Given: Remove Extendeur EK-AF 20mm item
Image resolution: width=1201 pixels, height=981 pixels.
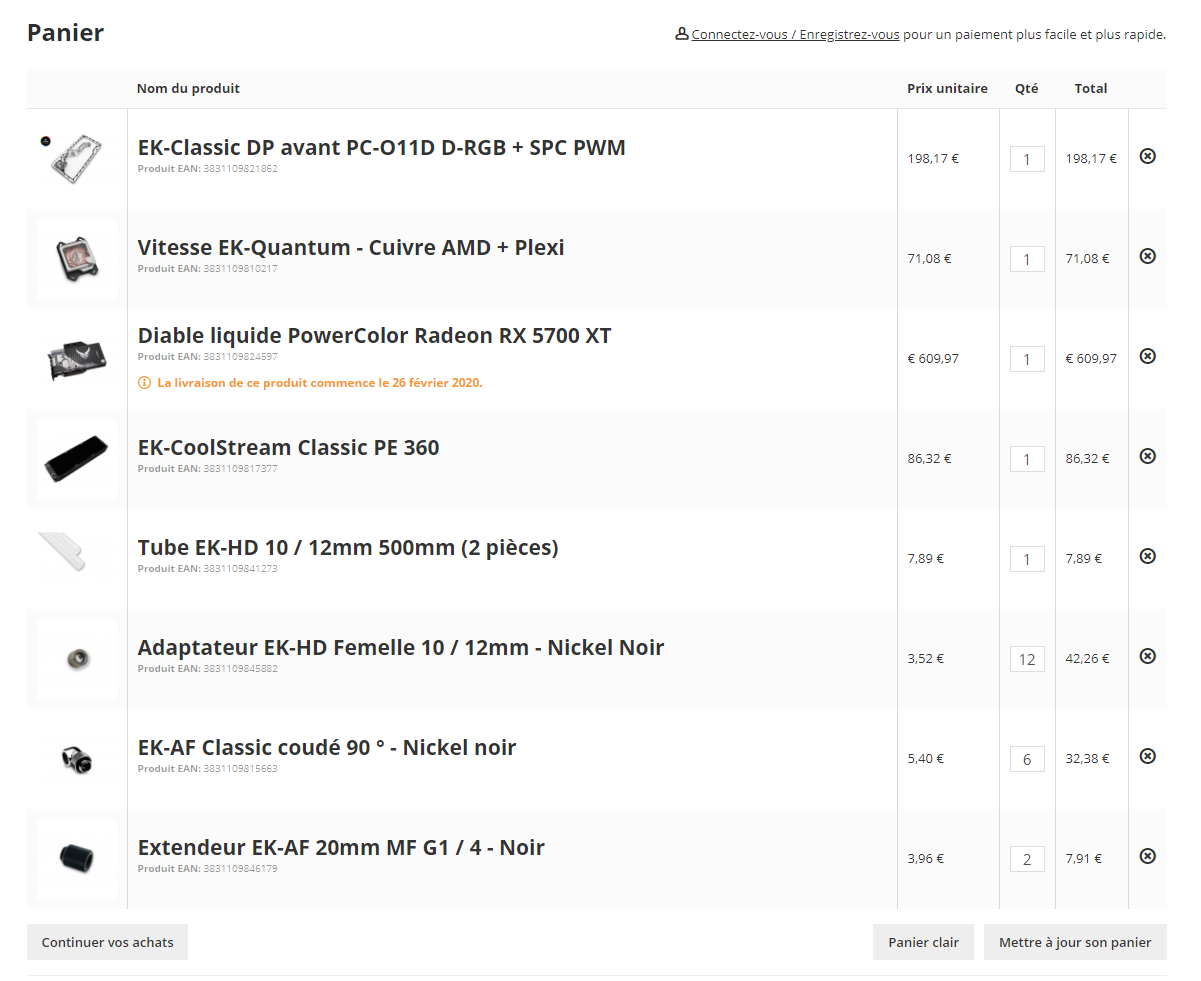Looking at the screenshot, I should pyautogui.click(x=1148, y=856).
